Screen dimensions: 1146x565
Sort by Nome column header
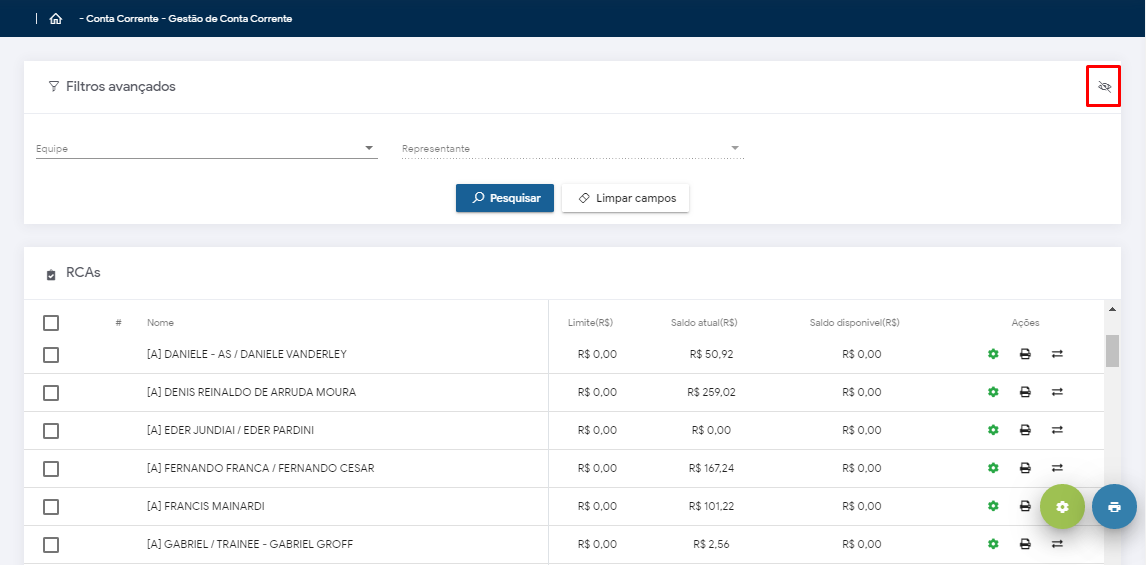coord(160,323)
